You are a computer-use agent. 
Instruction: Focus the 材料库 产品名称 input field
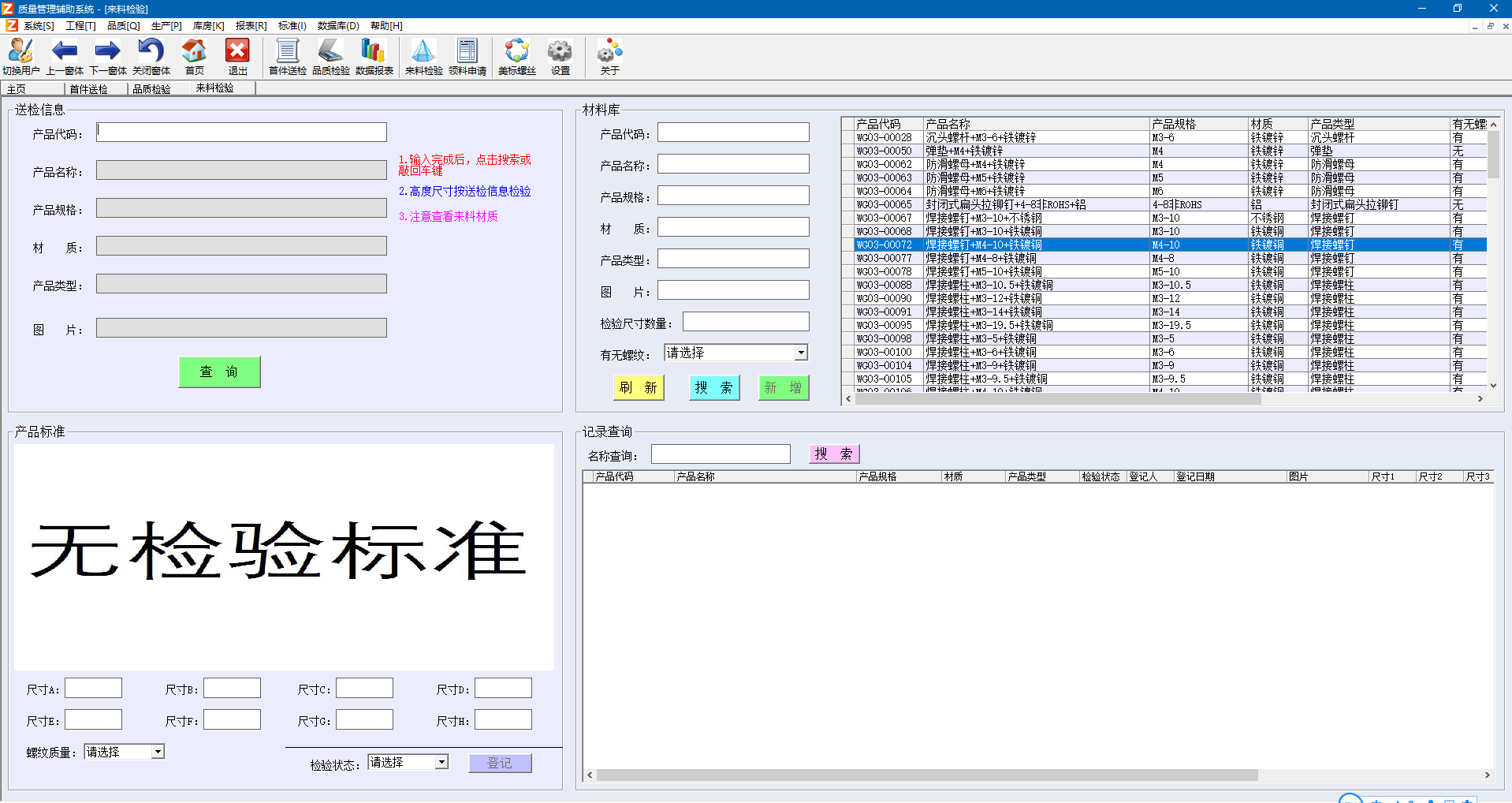(x=733, y=164)
